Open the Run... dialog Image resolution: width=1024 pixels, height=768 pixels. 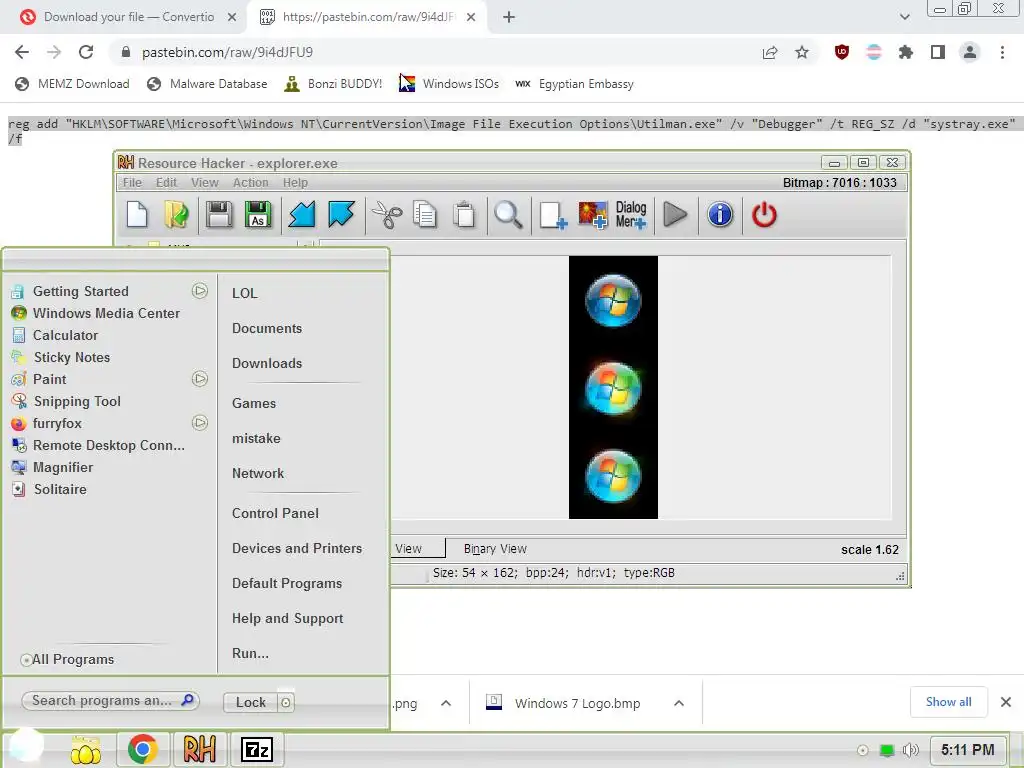point(250,653)
